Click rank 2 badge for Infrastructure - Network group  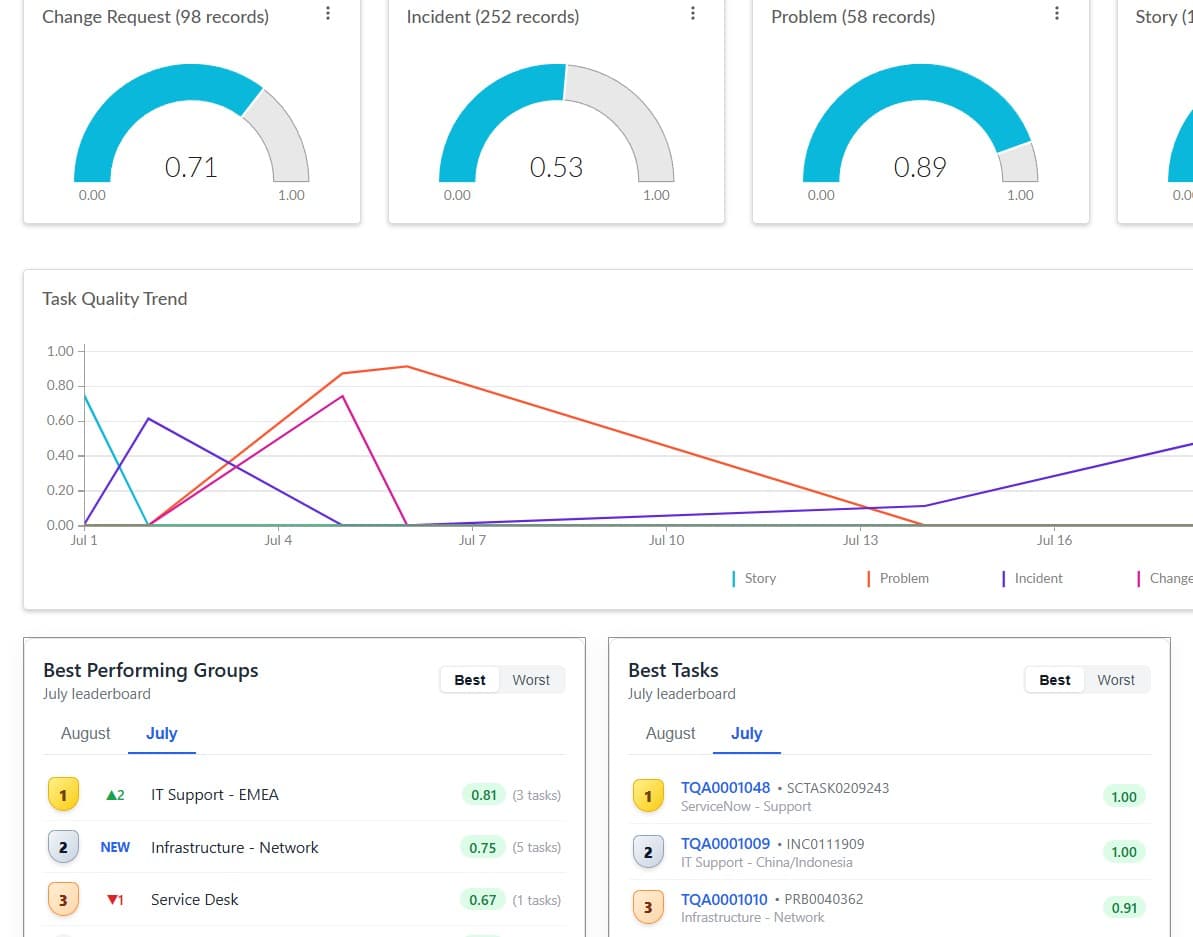coord(63,847)
